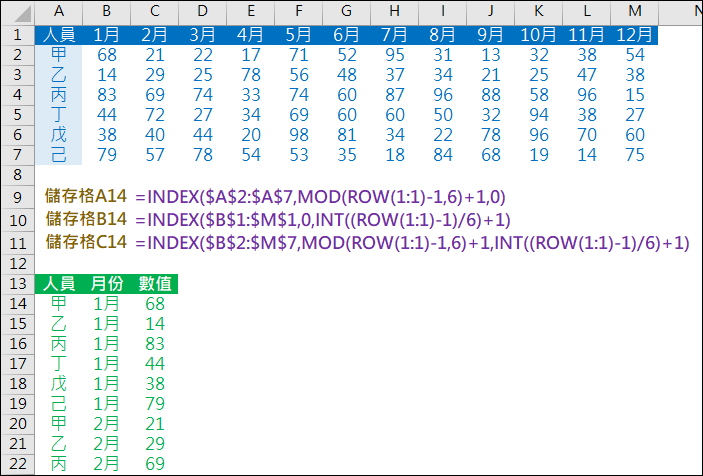
Task: Click cell C22 with value 69
Action: click(155, 463)
